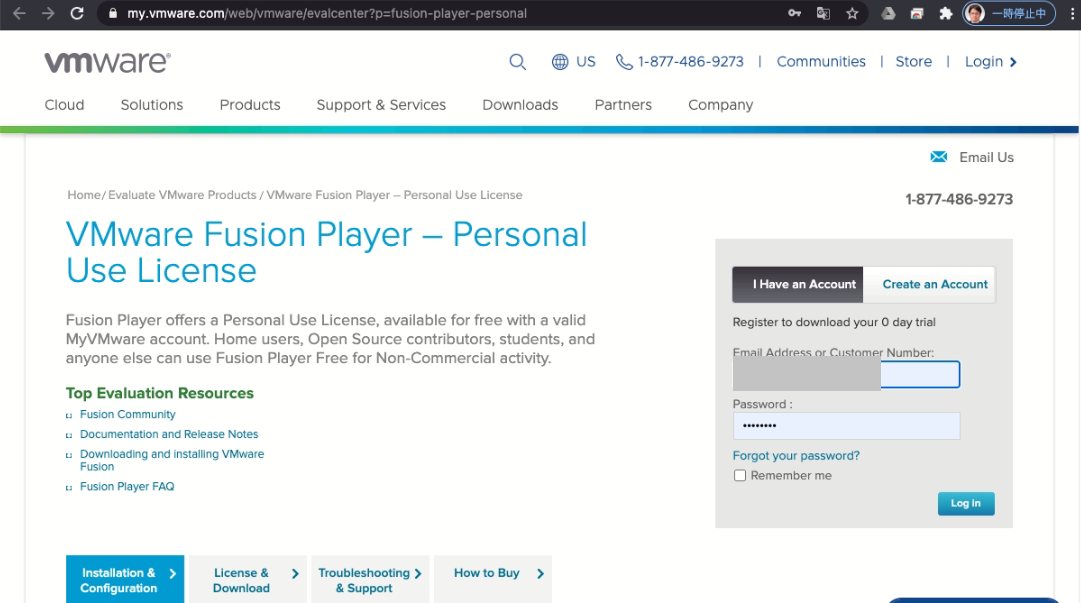Click the password key icon in address bar
1081x603 pixels.
(x=794, y=13)
